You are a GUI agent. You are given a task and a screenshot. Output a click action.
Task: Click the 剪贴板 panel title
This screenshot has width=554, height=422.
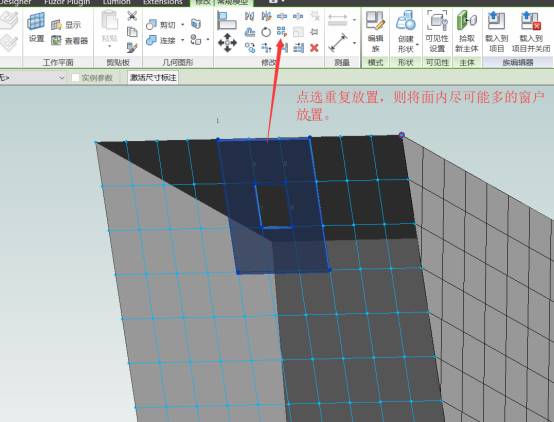click(x=118, y=63)
